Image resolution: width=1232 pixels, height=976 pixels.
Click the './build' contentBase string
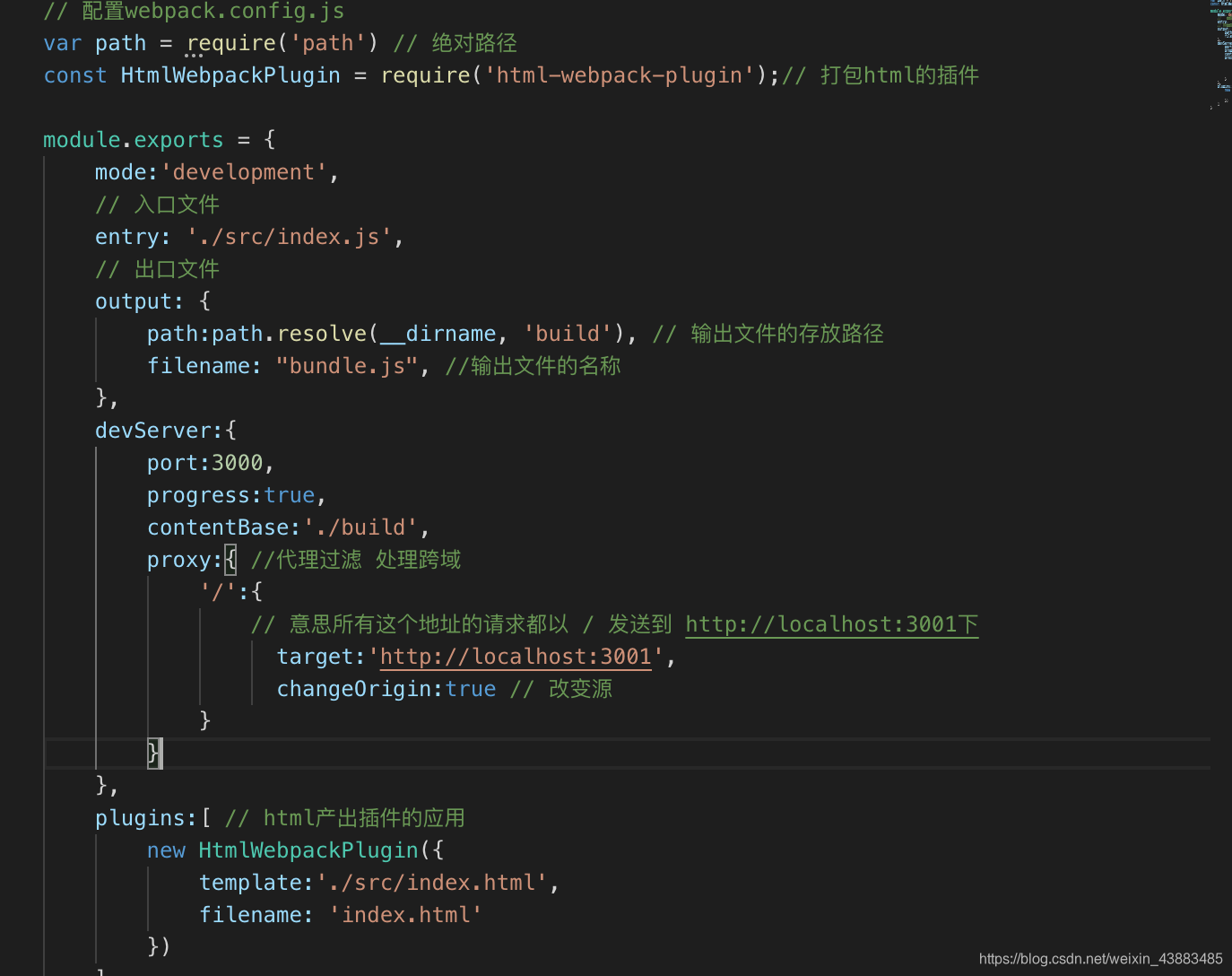click(x=360, y=527)
